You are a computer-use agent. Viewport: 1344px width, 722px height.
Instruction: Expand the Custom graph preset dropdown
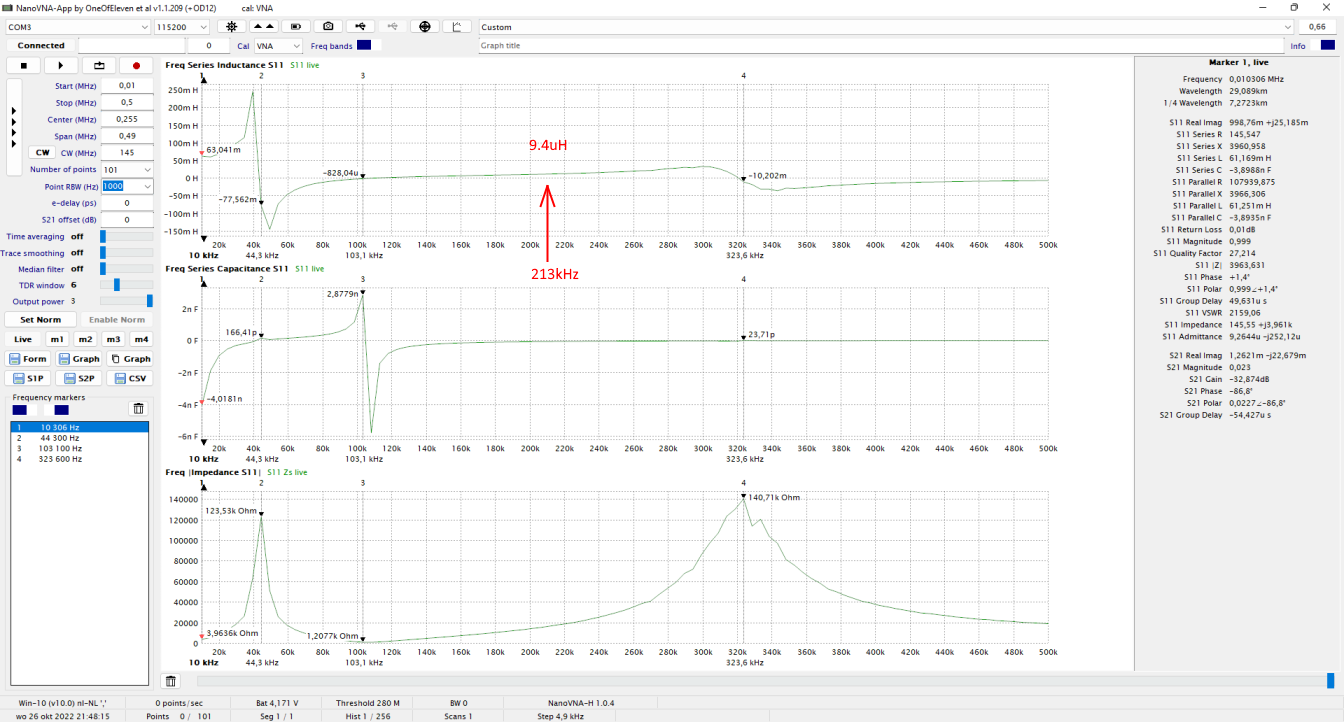click(886, 27)
